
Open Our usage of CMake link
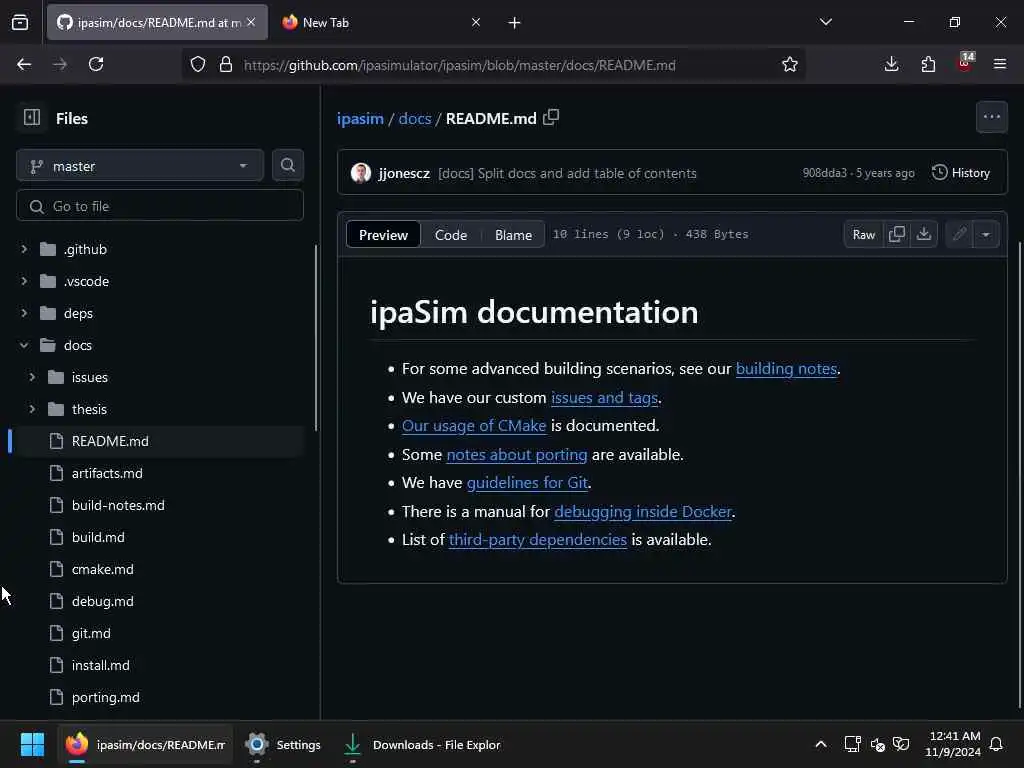click(x=474, y=425)
